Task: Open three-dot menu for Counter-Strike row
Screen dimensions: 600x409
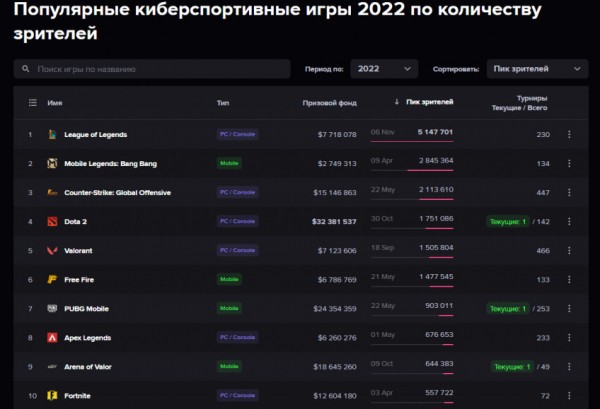Action: (x=569, y=192)
